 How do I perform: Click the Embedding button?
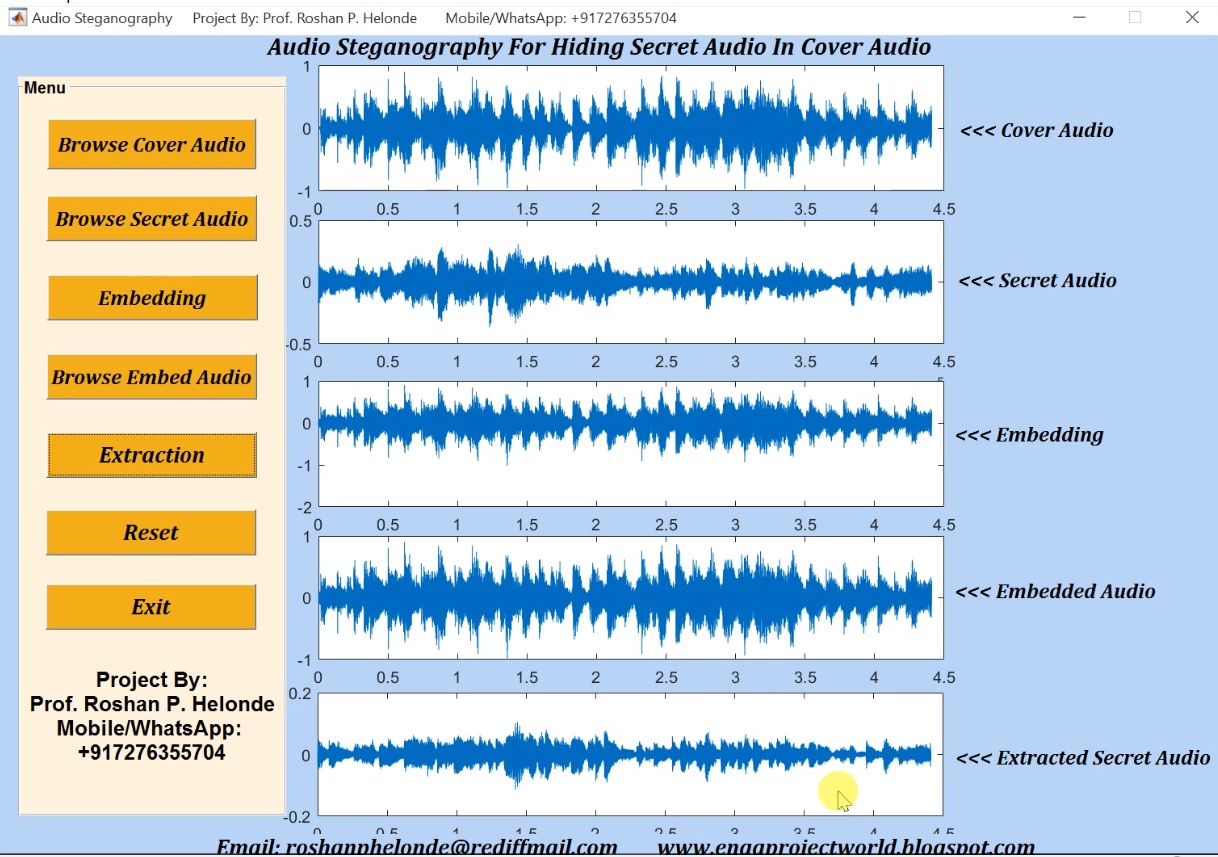152,297
